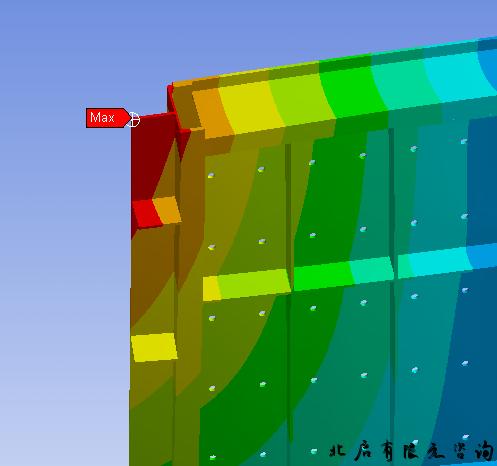Click the red Max label tag

pos(108,118)
